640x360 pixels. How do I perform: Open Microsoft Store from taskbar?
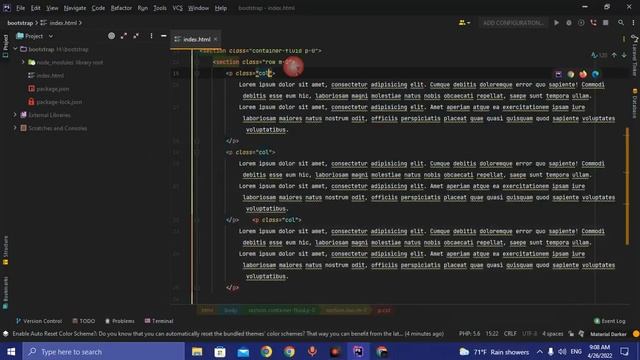point(220,351)
